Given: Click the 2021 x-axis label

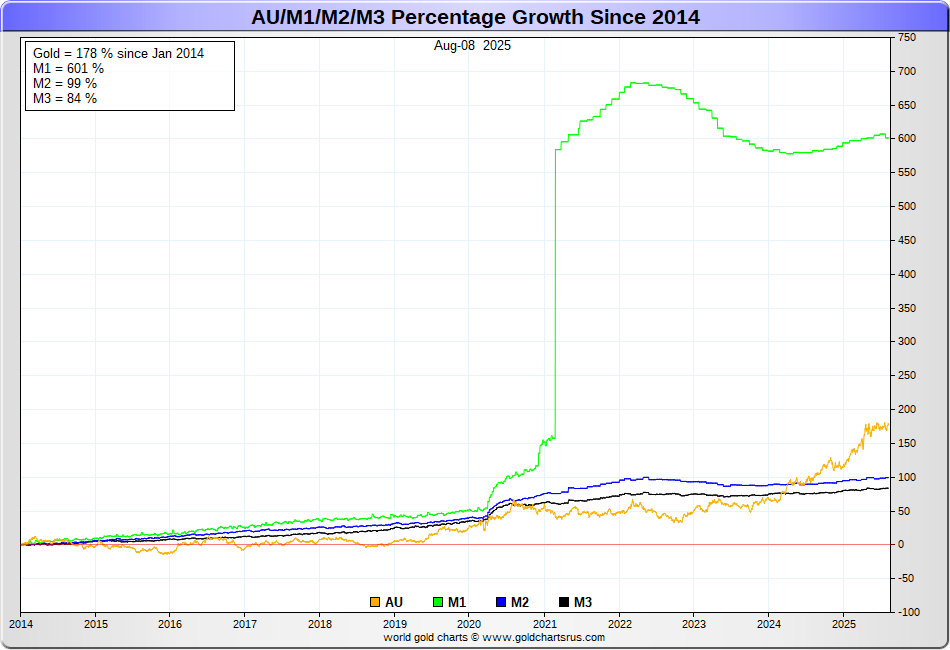Looking at the screenshot, I should (x=544, y=624).
